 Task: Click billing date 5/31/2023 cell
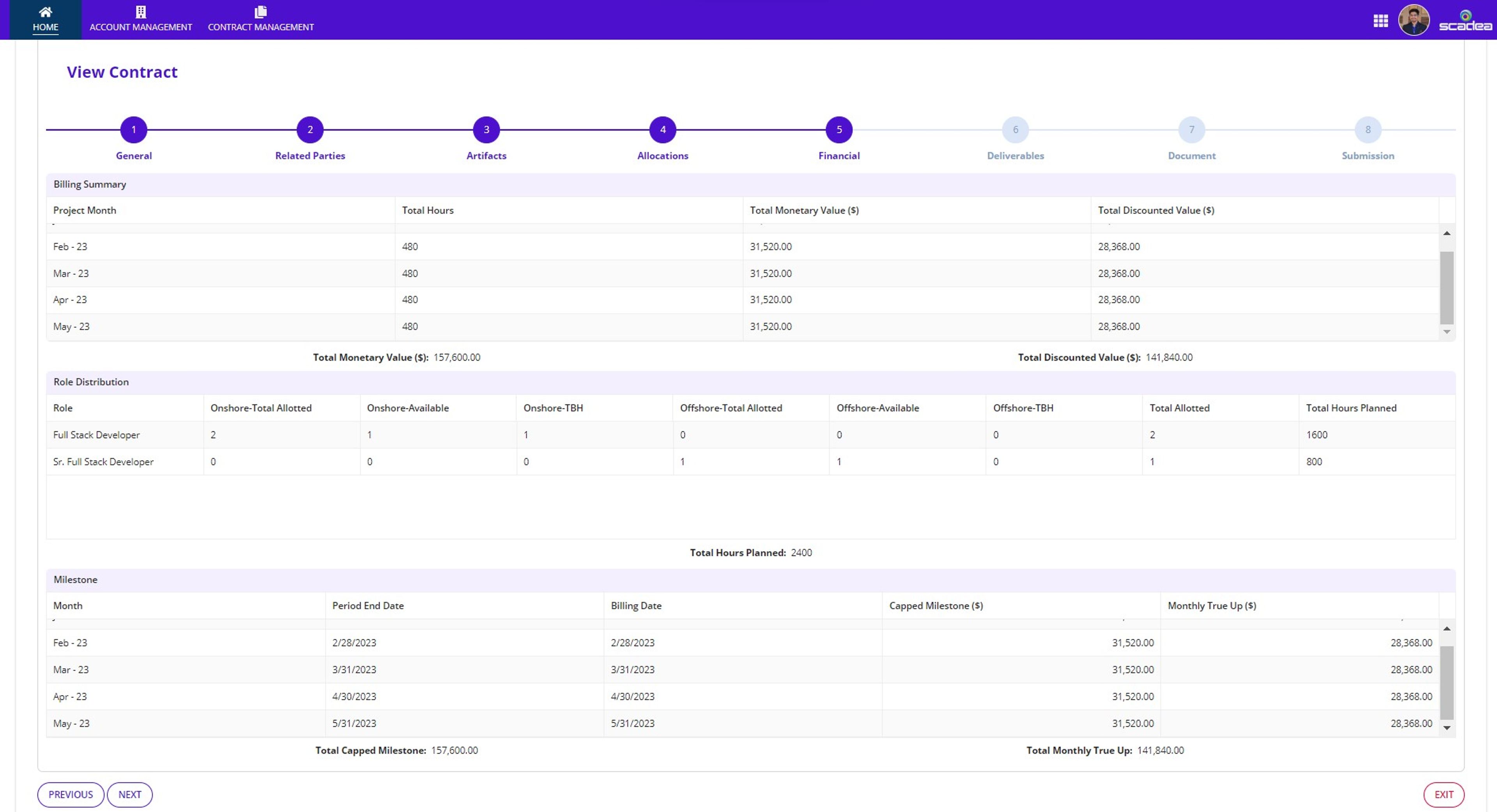pyautogui.click(x=743, y=724)
